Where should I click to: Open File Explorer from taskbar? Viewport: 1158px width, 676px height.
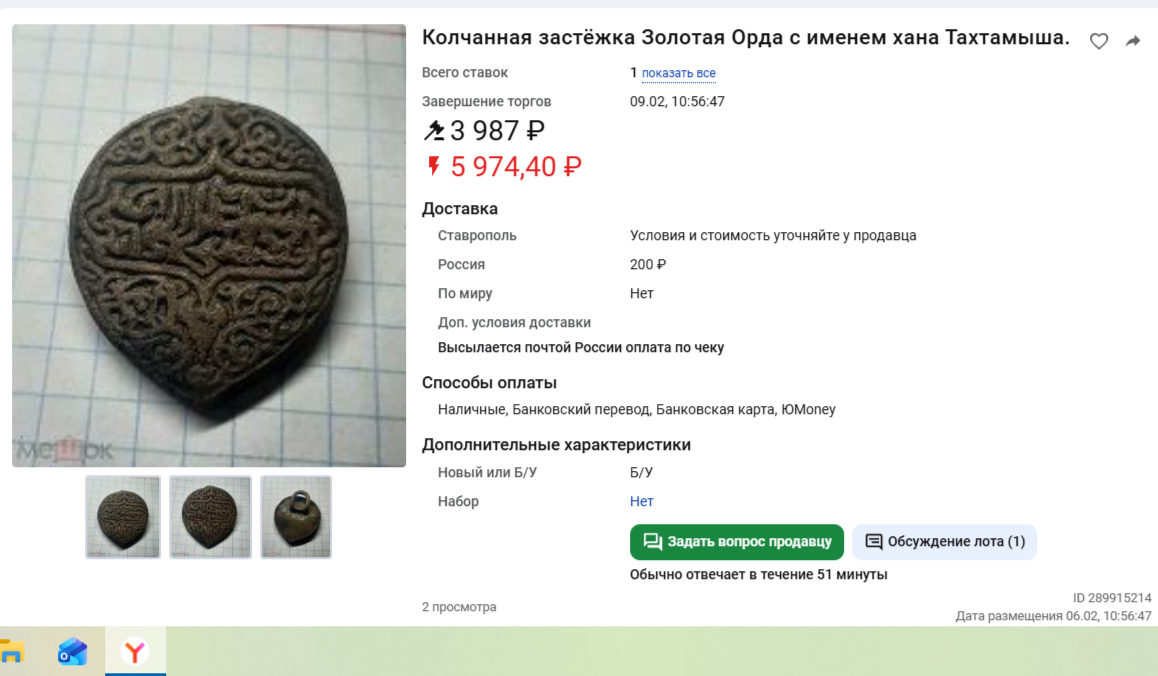[12, 652]
